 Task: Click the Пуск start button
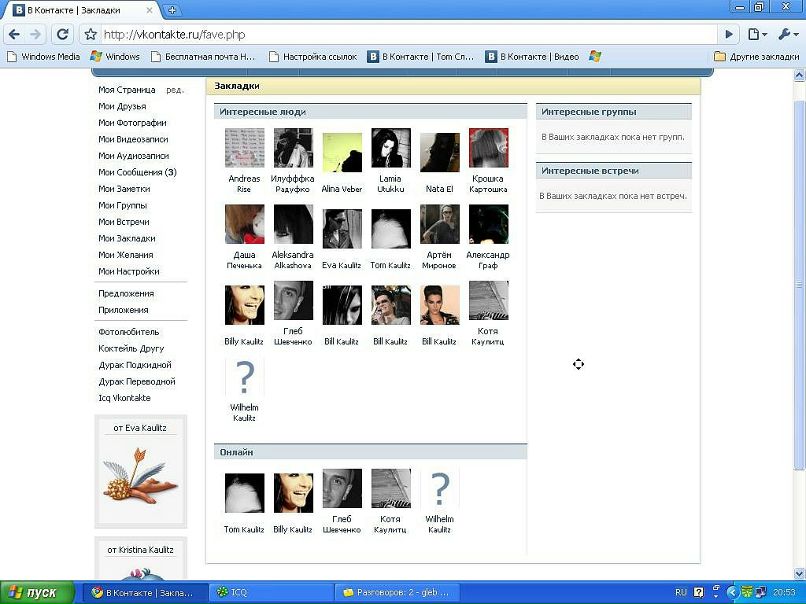coord(36,592)
